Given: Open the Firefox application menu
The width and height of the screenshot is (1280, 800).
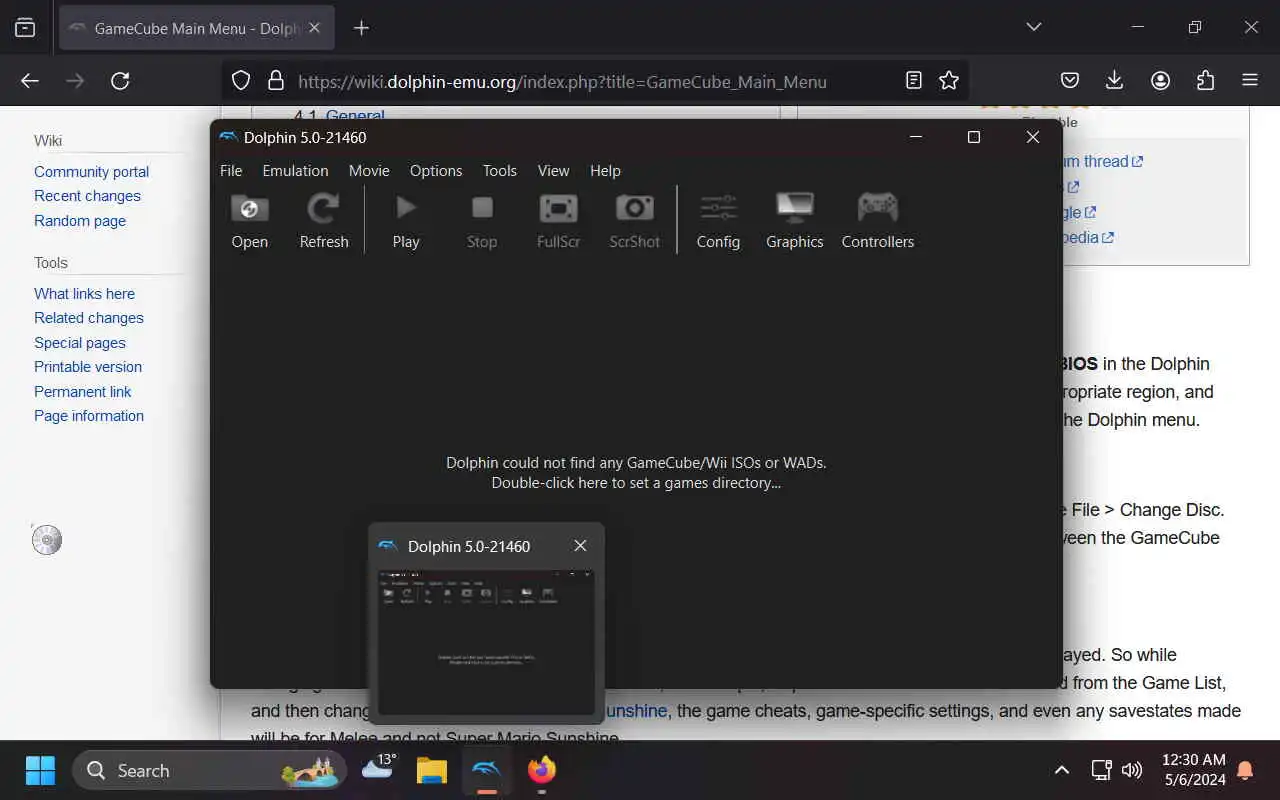Looking at the screenshot, I should 1250,81.
